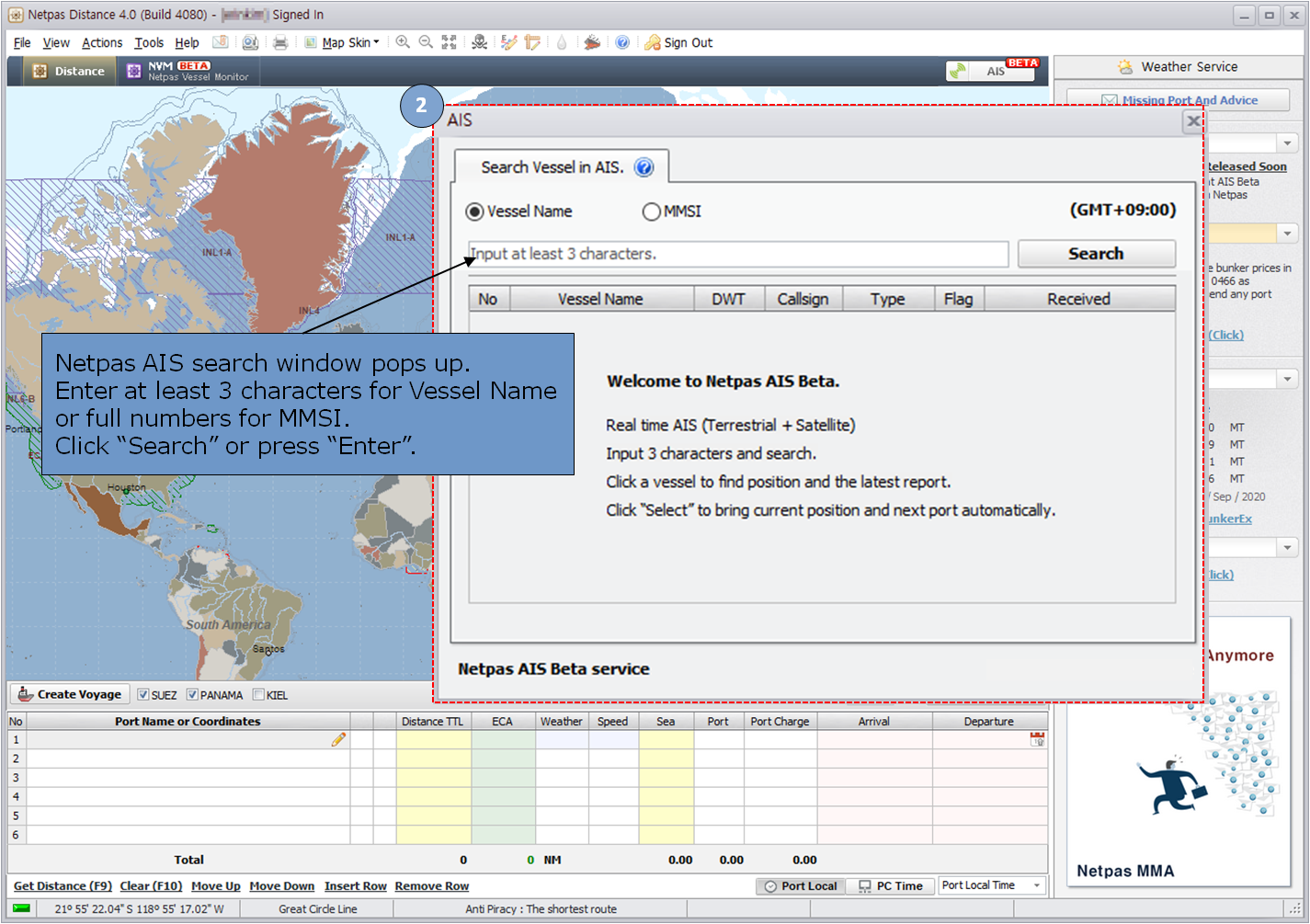Click the Zoom Out magnifier toolbar icon
Viewport: 1310px width, 924px height.
coord(426,42)
